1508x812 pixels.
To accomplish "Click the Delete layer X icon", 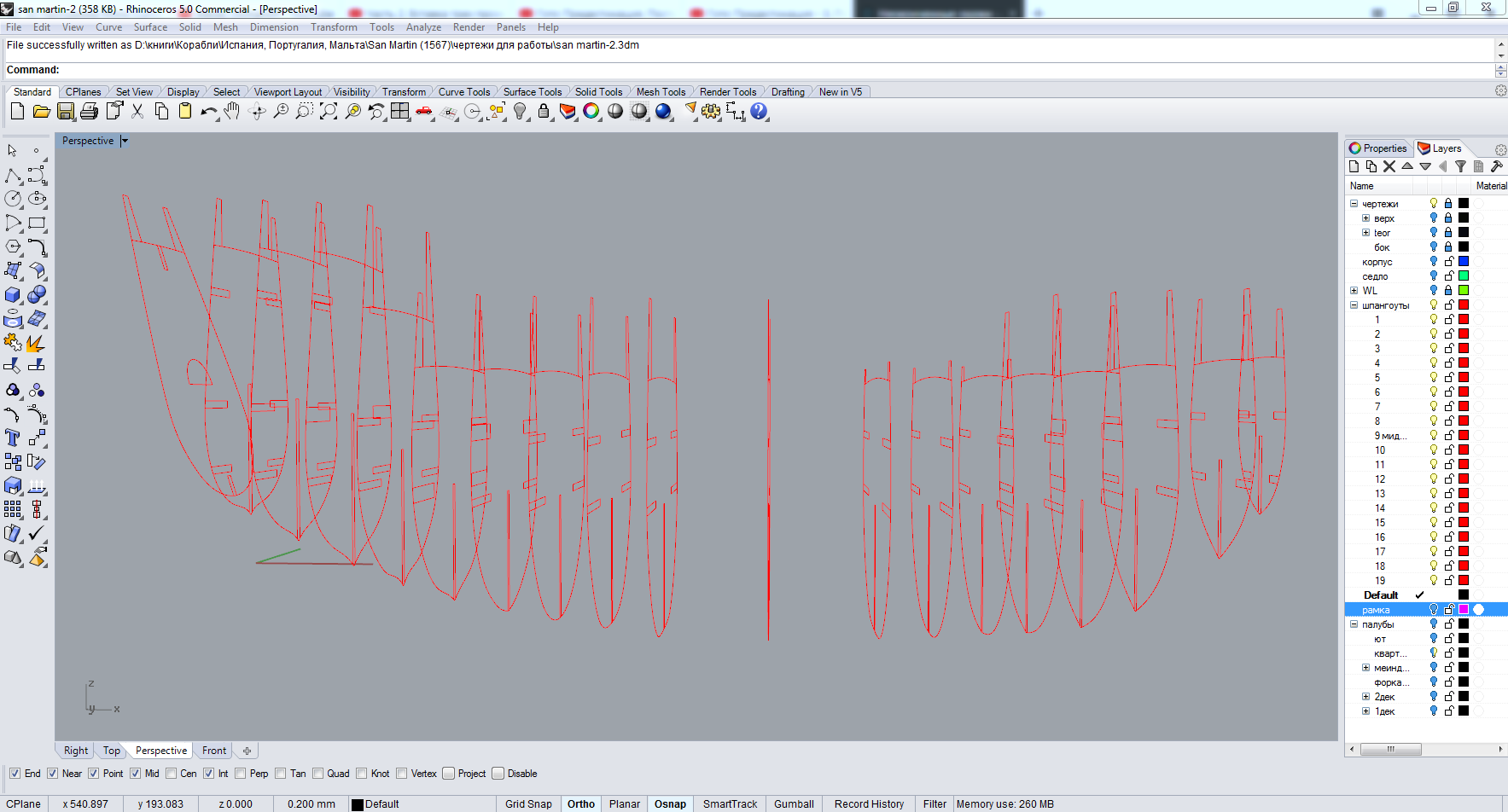I will [x=1389, y=166].
